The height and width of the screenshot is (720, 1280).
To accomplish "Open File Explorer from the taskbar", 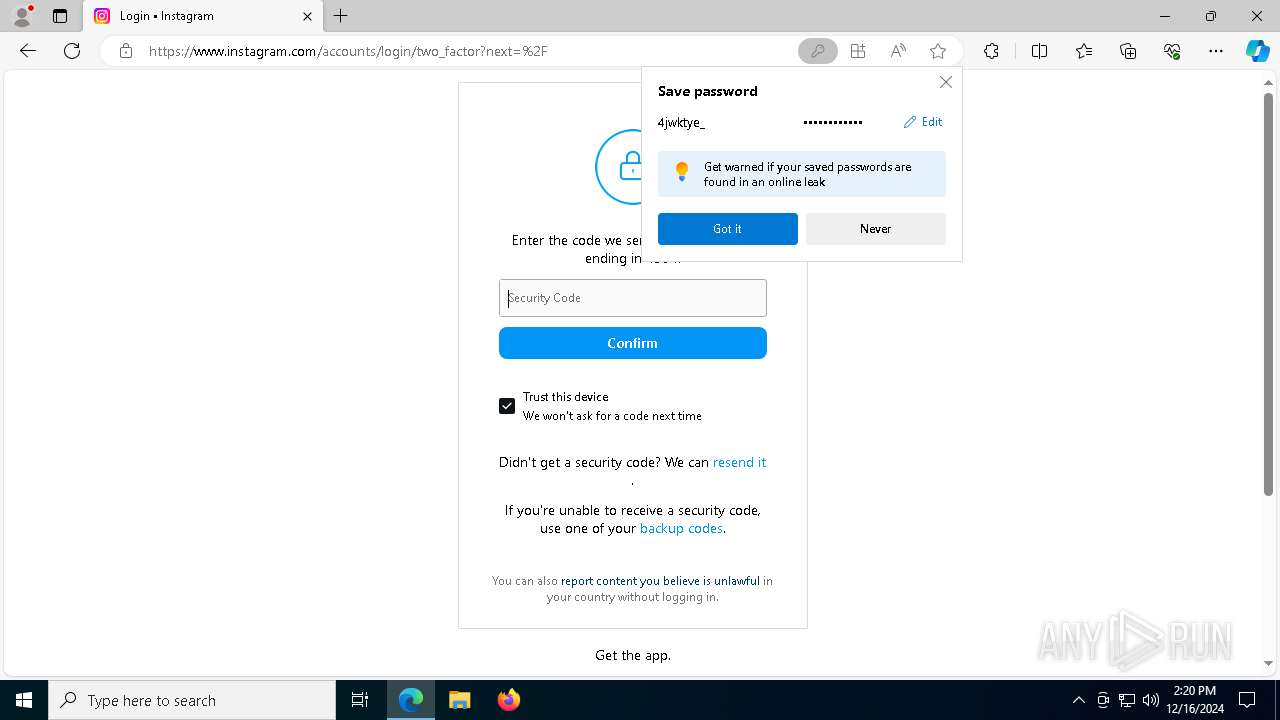I will click(460, 700).
